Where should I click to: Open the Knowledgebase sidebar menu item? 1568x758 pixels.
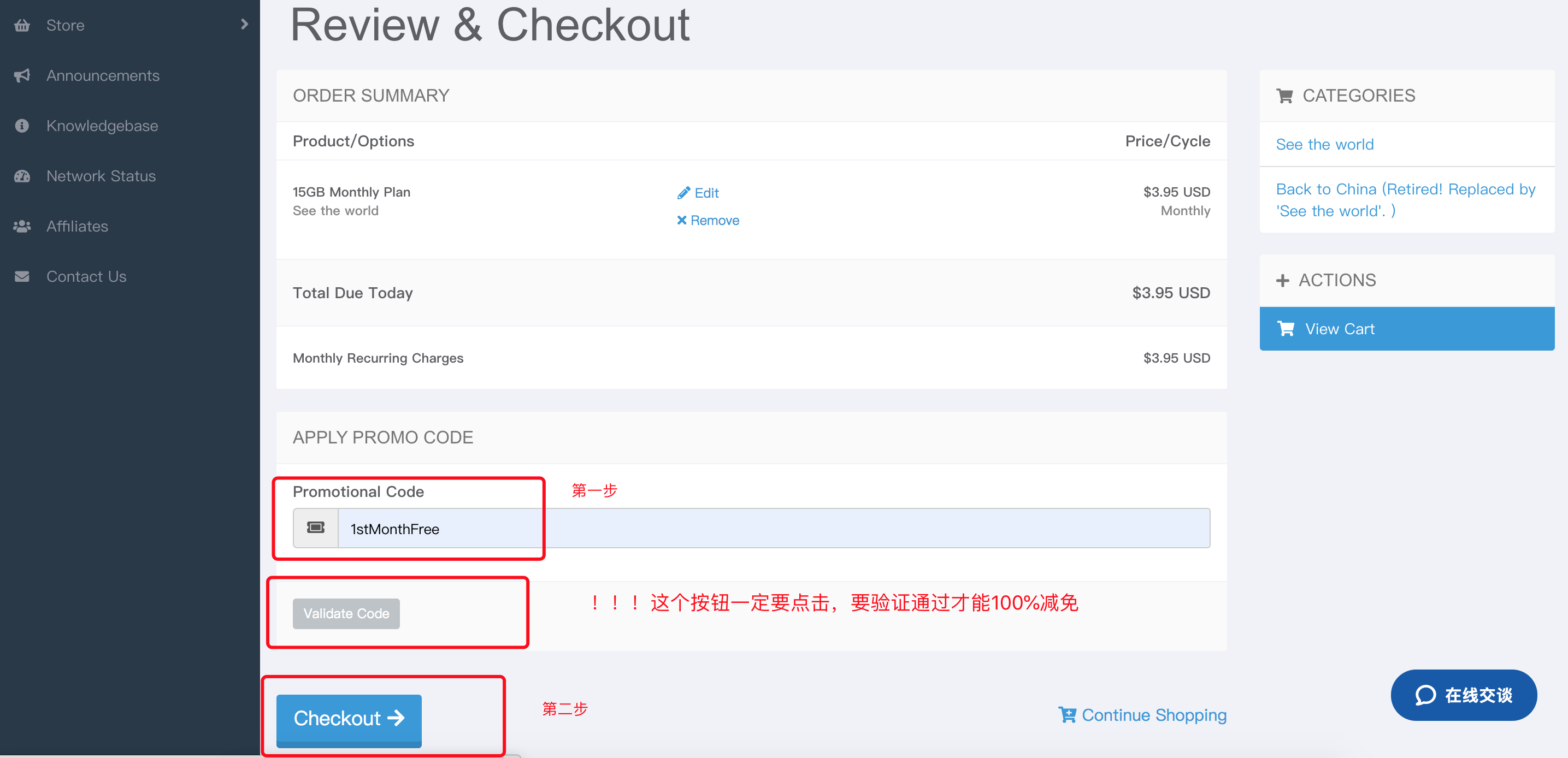pyautogui.click(x=102, y=126)
